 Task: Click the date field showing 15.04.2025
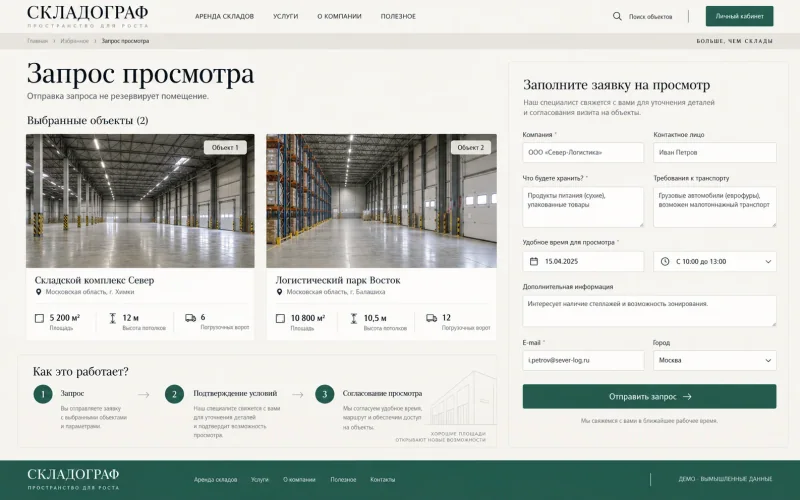click(583, 261)
